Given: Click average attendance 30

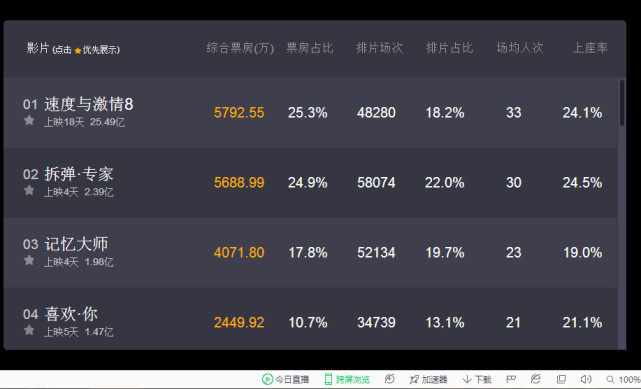Looking at the screenshot, I should tap(513, 182).
